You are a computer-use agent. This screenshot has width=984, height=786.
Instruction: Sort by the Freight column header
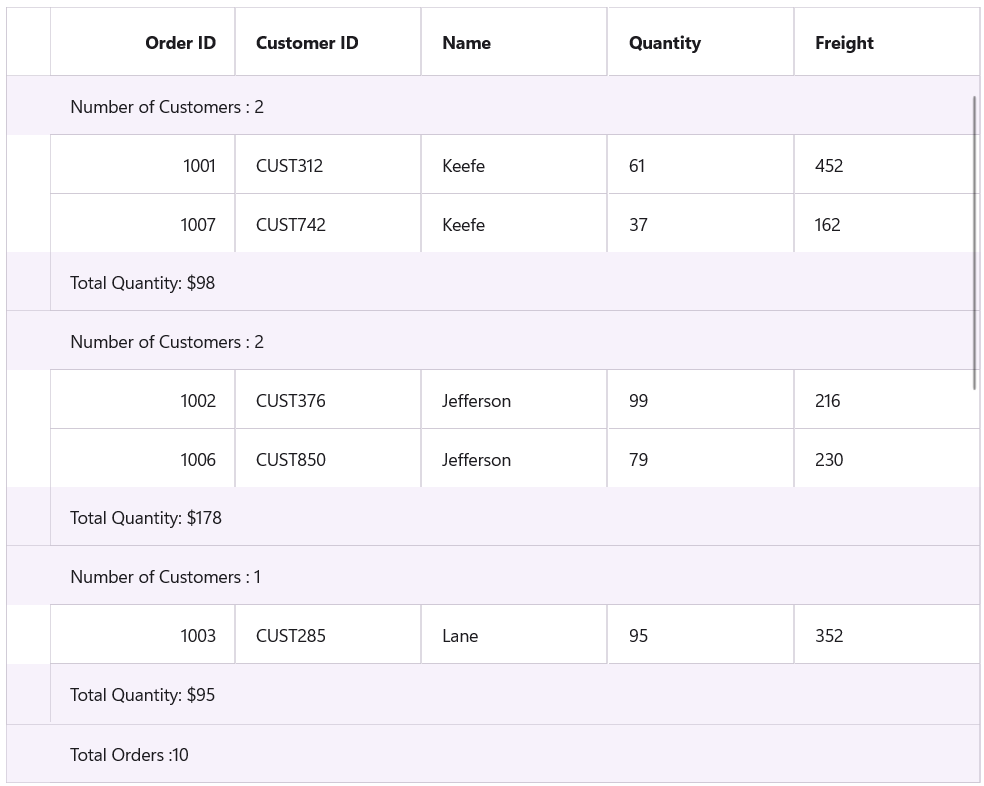click(x=843, y=43)
